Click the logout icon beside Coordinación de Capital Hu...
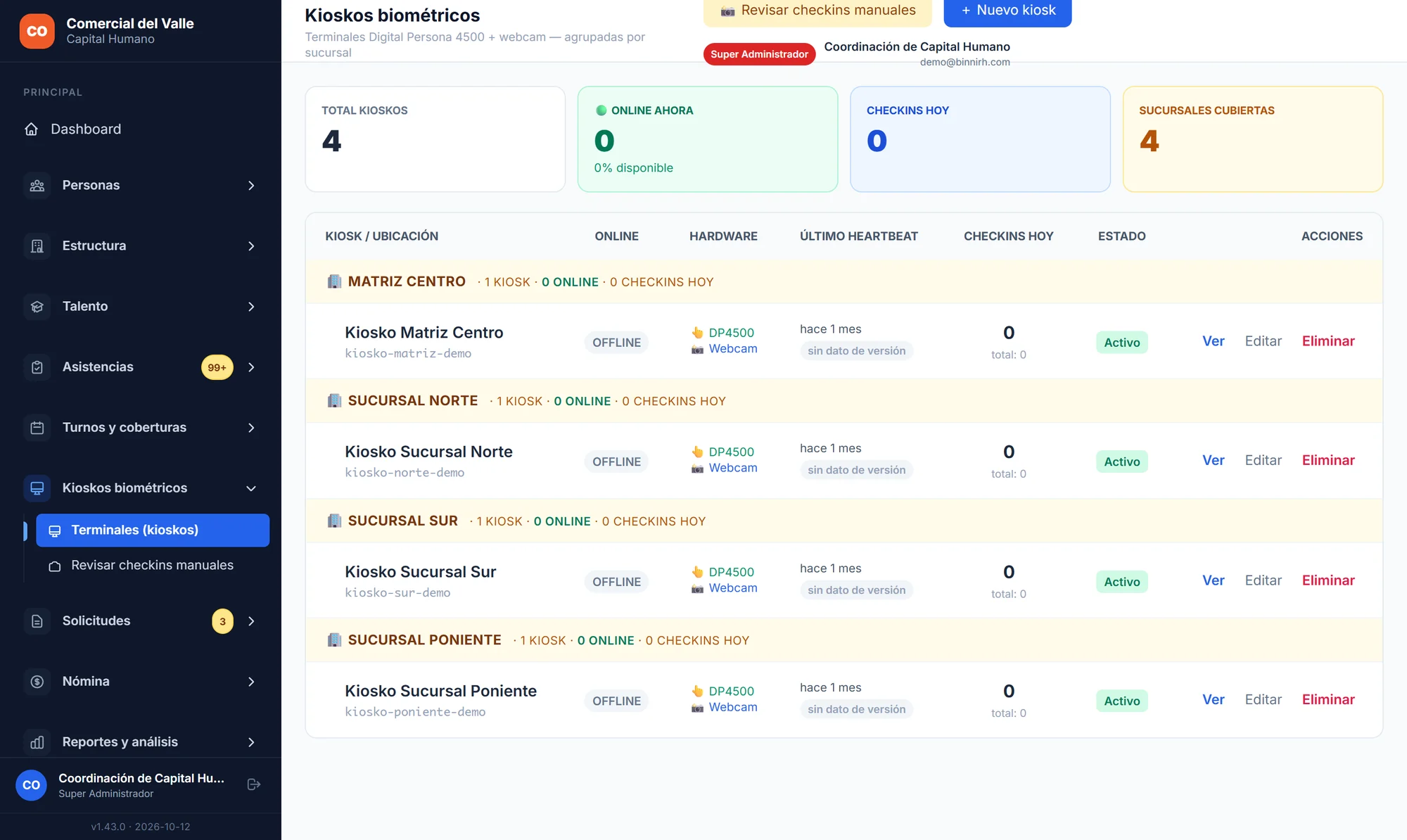 [254, 784]
